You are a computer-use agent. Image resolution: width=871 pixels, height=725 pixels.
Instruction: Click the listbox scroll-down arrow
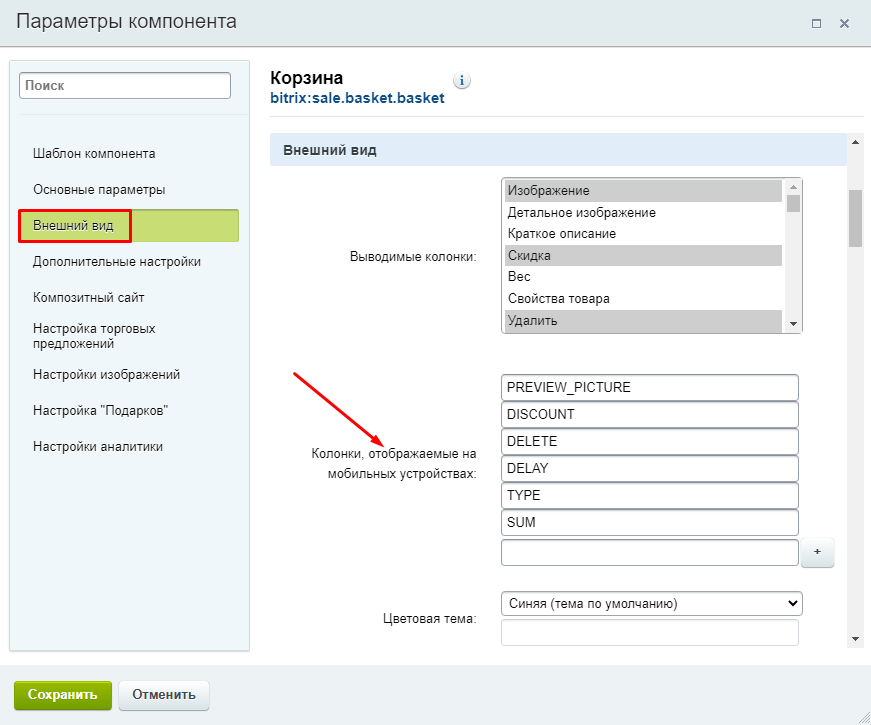coord(793,324)
